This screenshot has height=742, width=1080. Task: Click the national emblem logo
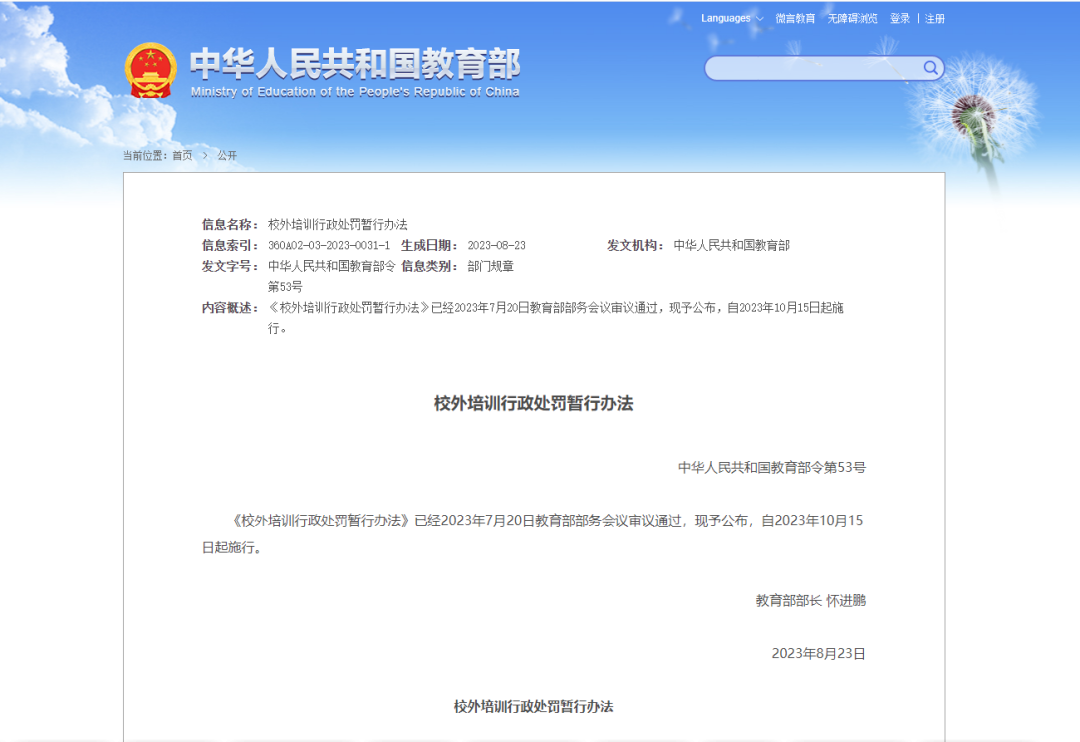151,70
